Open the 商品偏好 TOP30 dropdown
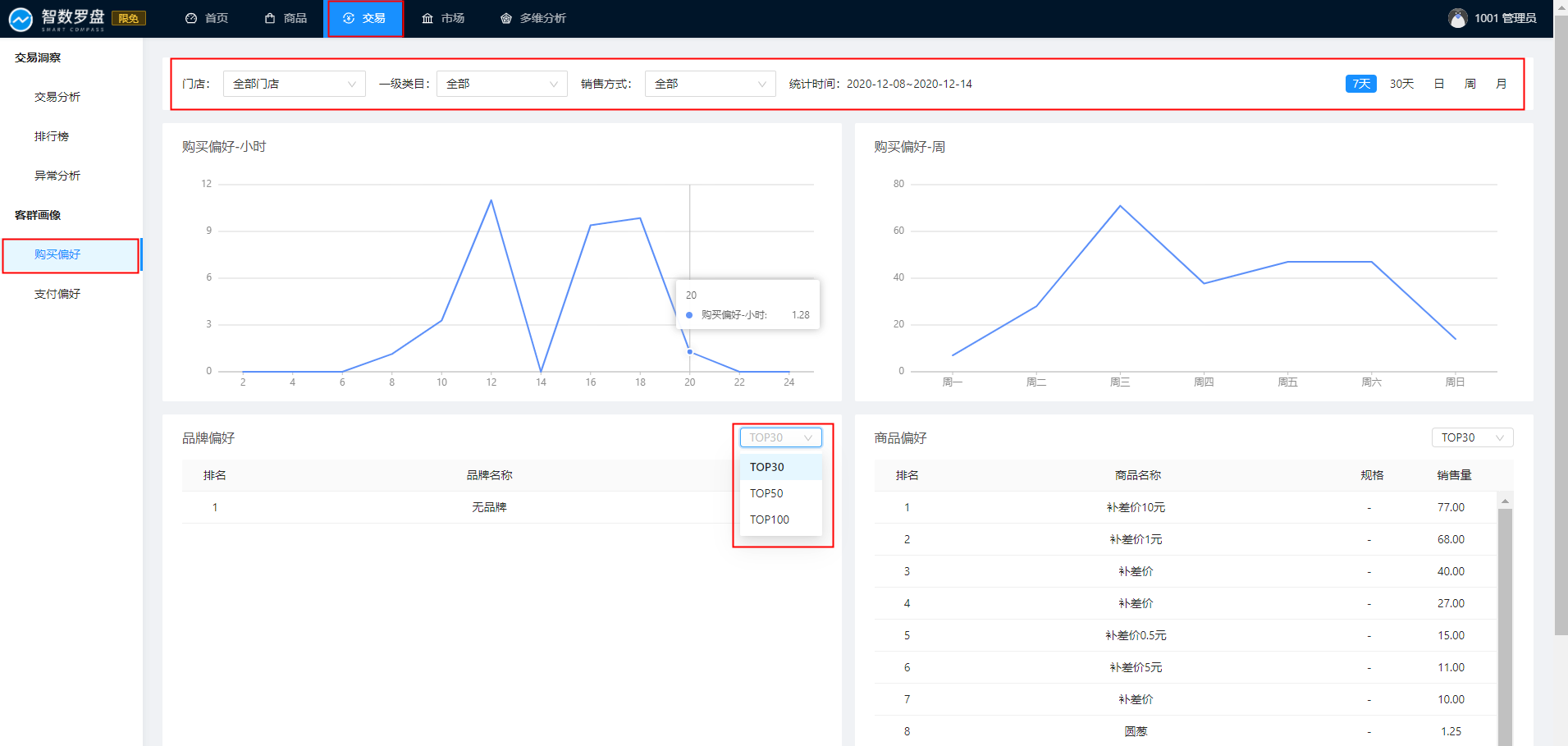1568x746 pixels. pyautogui.click(x=1472, y=437)
